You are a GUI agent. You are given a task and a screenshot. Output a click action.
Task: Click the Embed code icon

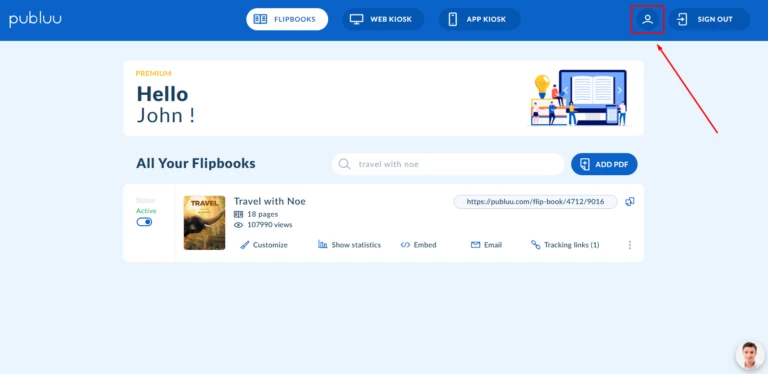pyautogui.click(x=405, y=245)
